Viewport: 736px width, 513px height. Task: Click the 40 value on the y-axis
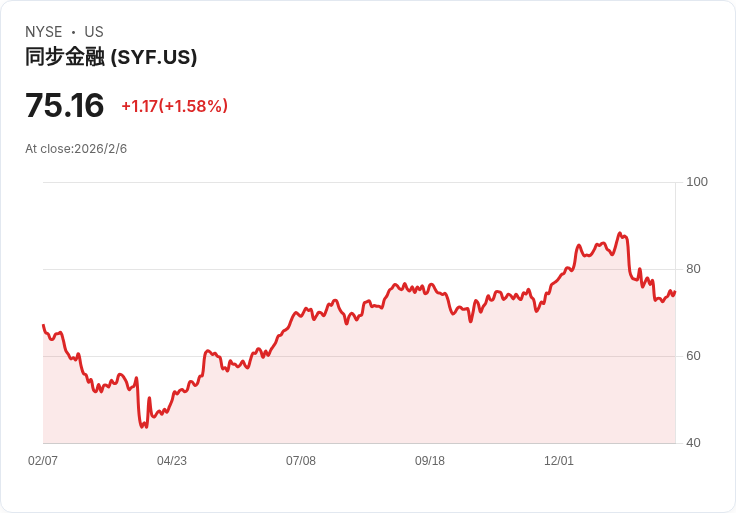pos(693,443)
